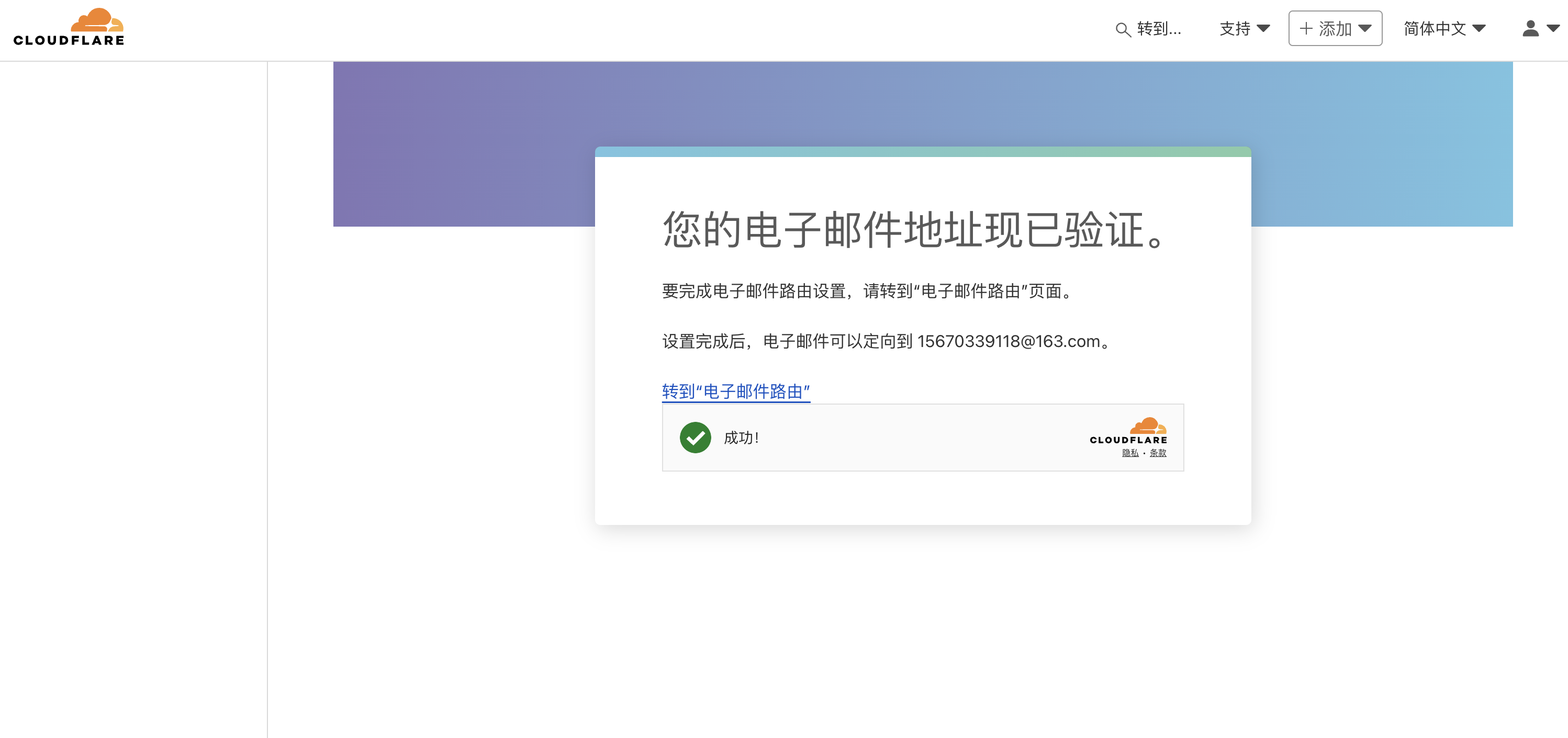
Task: Click the Cloudflare logo in the 成功 widget
Action: click(1128, 430)
